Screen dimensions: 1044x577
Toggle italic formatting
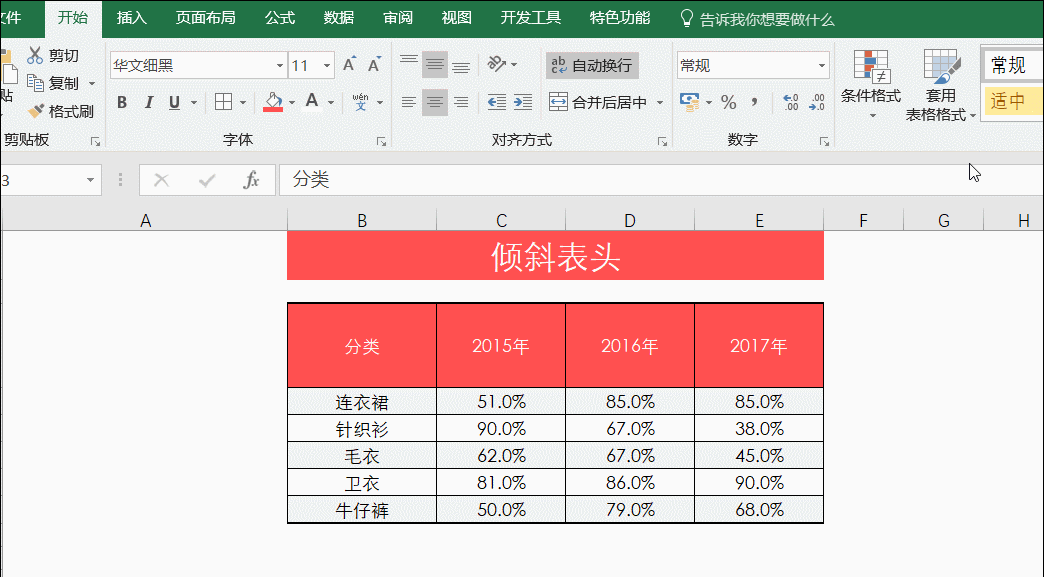click(148, 102)
